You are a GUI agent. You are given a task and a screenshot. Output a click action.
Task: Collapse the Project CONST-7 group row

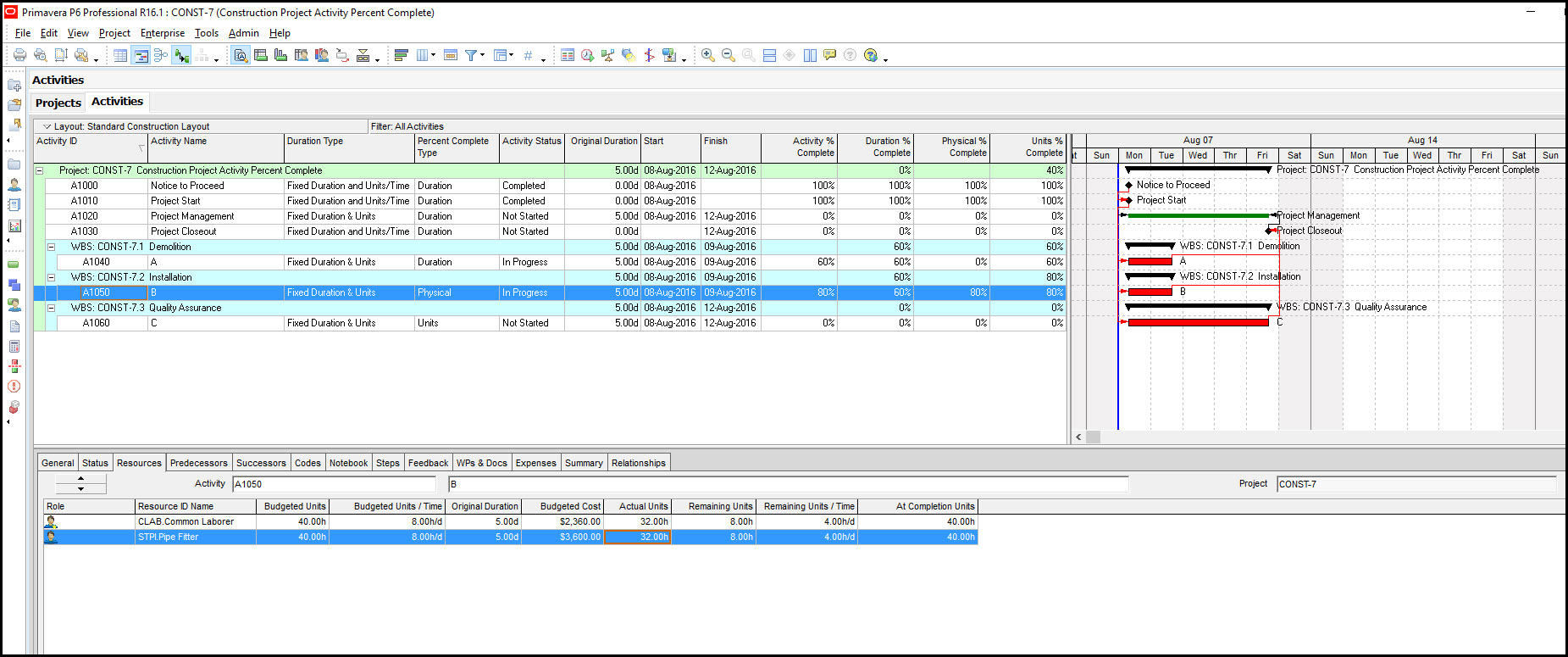tap(39, 170)
